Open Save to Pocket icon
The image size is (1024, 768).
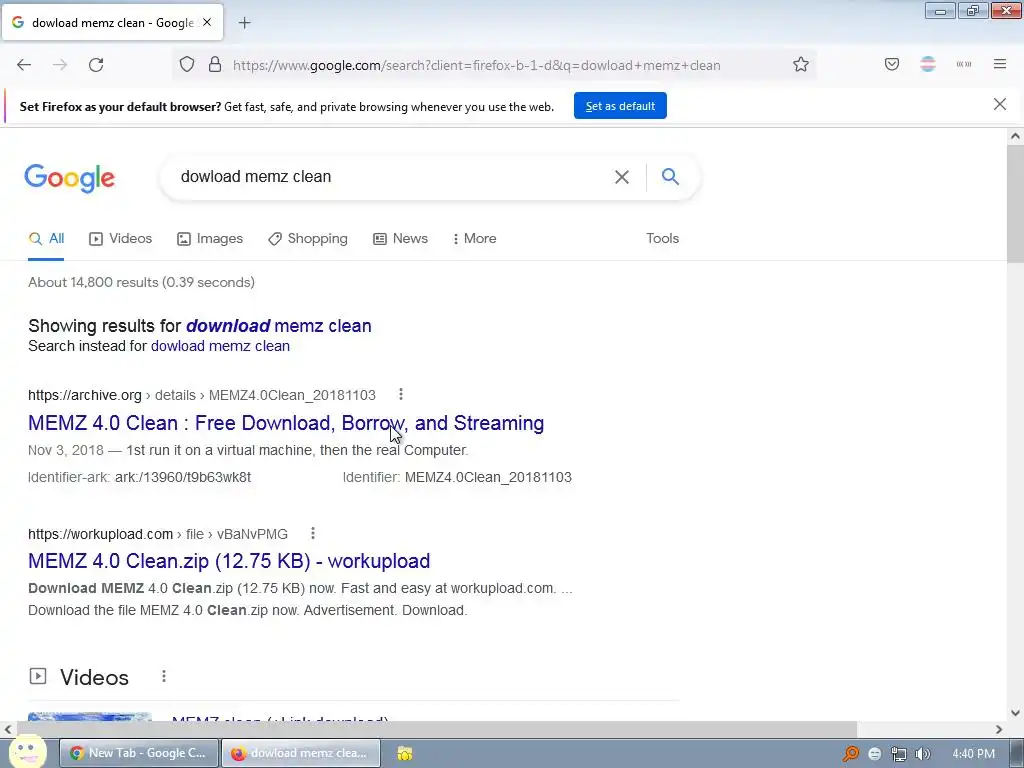892,65
